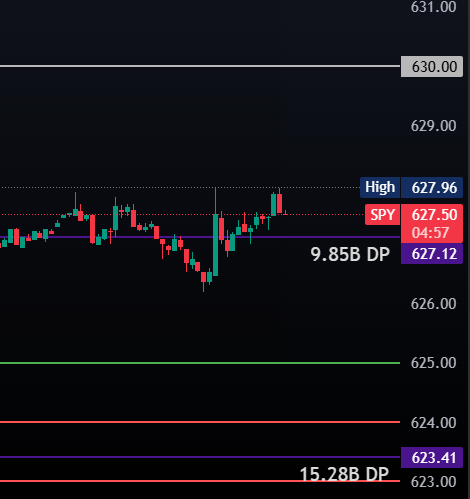
Task: Click the 15.28B DP text annotation
Action: [344, 474]
